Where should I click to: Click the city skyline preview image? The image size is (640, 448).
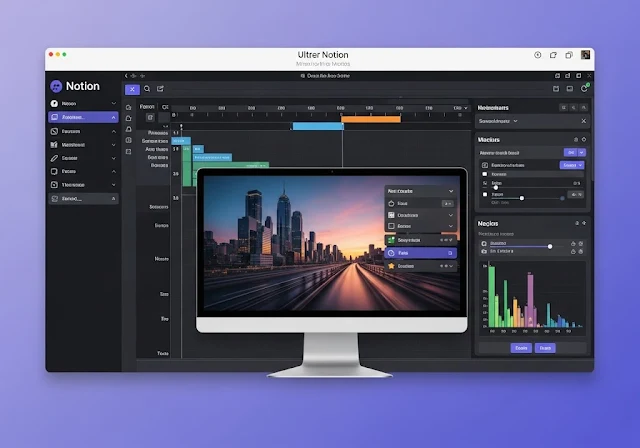[x=332, y=243]
